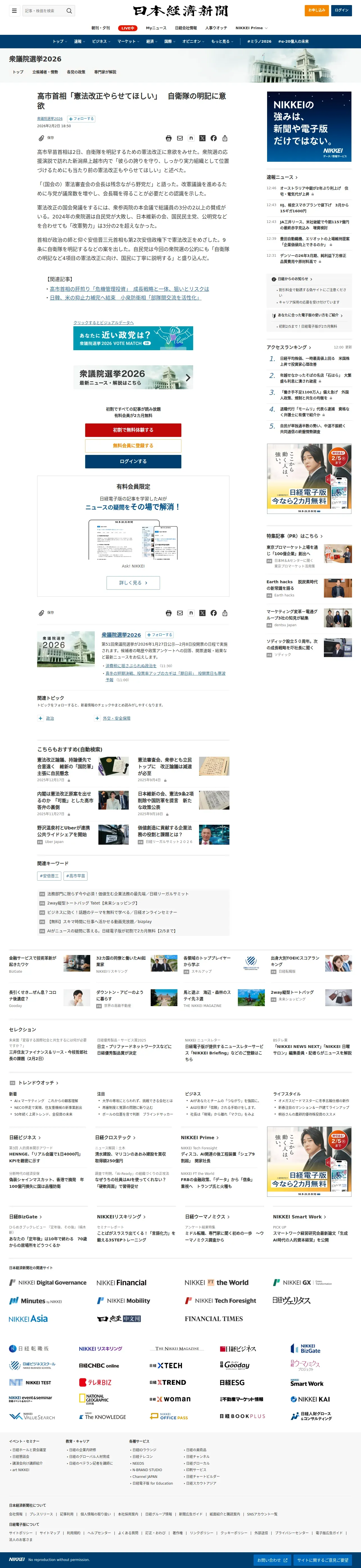
Task: Open the 日経ESG logo link
Action: point(232,1382)
